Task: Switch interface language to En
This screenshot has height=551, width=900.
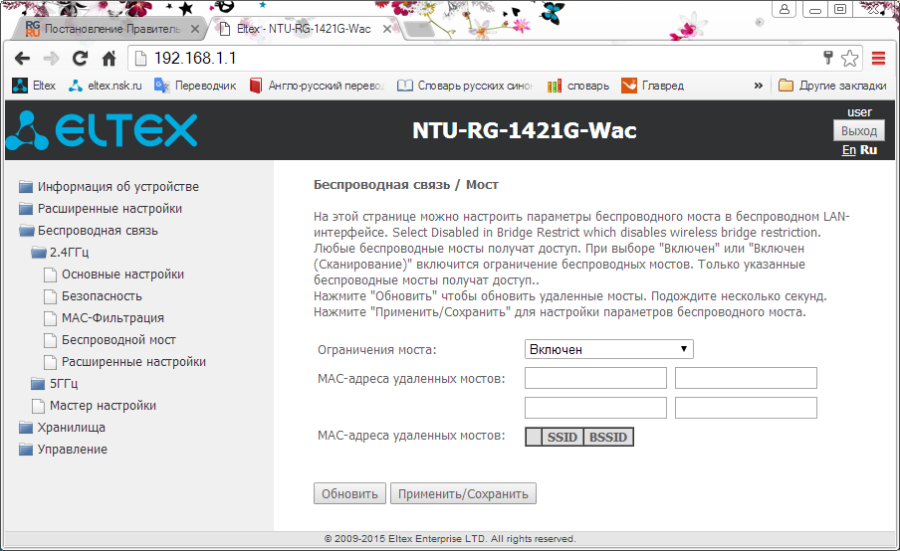Action: [x=848, y=150]
